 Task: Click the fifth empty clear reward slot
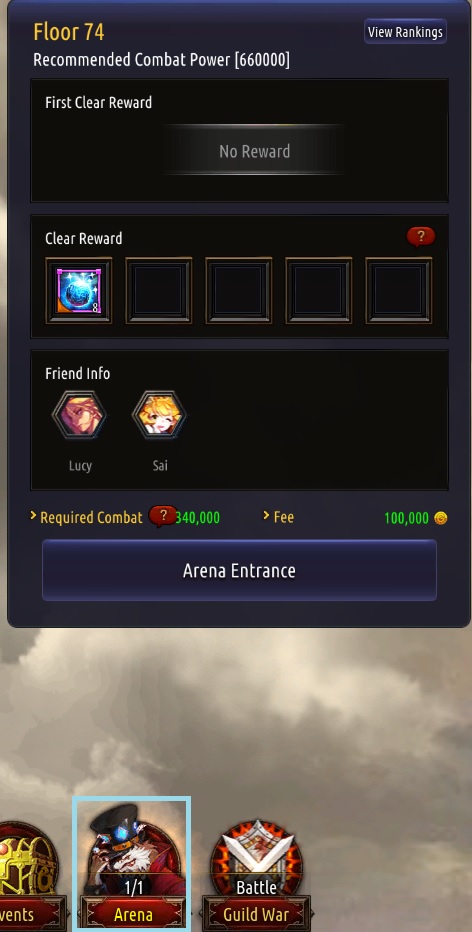click(398, 291)
